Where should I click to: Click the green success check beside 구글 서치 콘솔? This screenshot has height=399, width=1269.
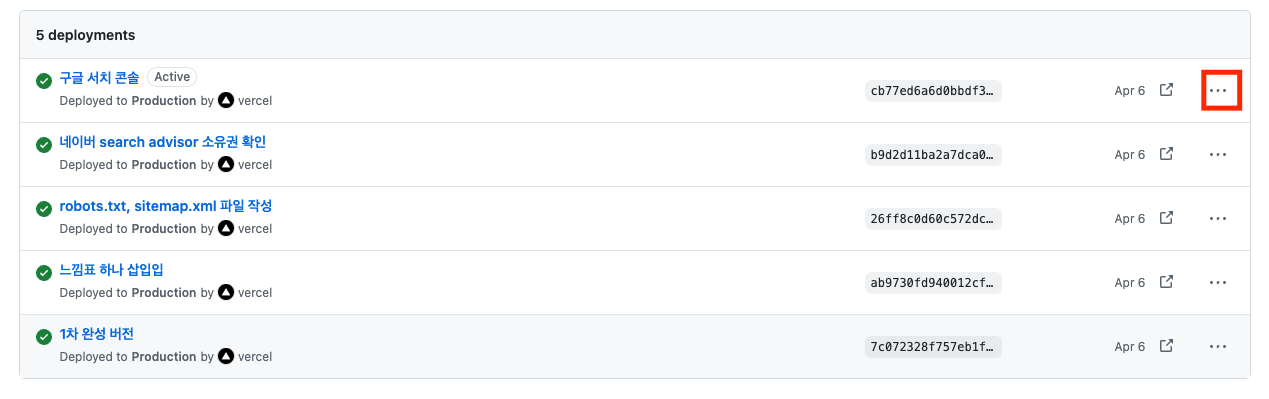pos(44,81)
